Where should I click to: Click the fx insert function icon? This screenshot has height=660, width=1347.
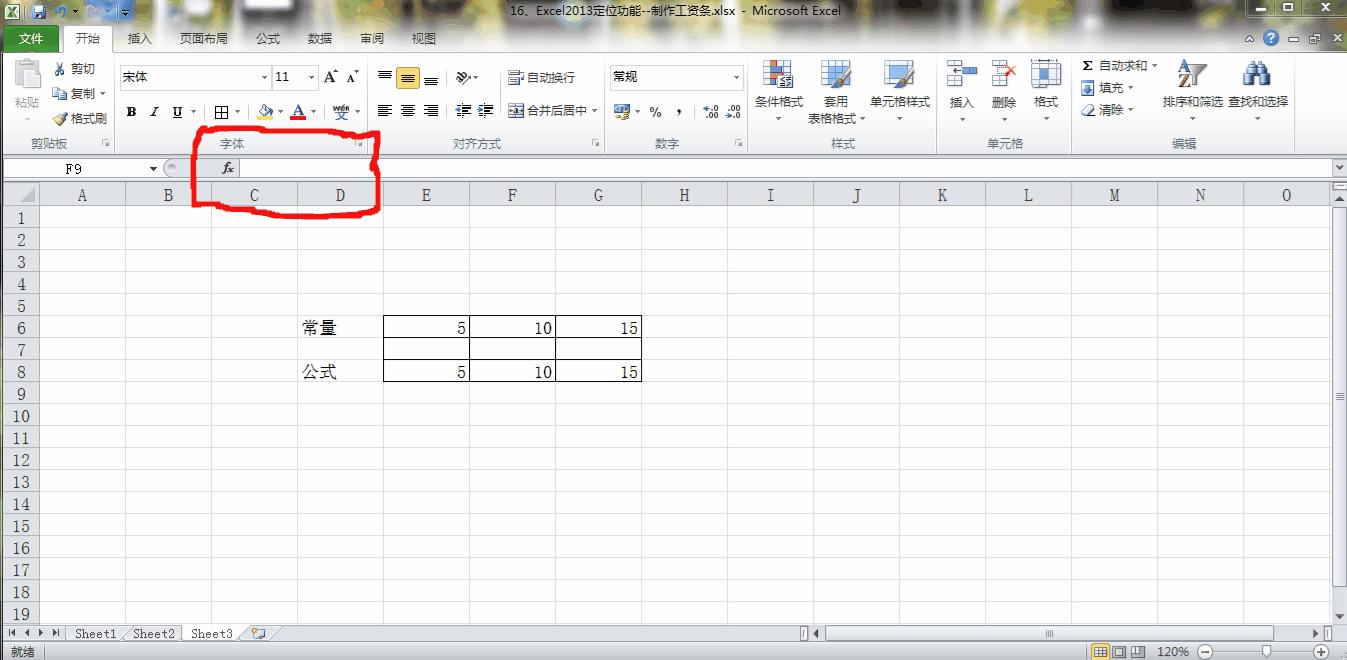tap(228, 168)
